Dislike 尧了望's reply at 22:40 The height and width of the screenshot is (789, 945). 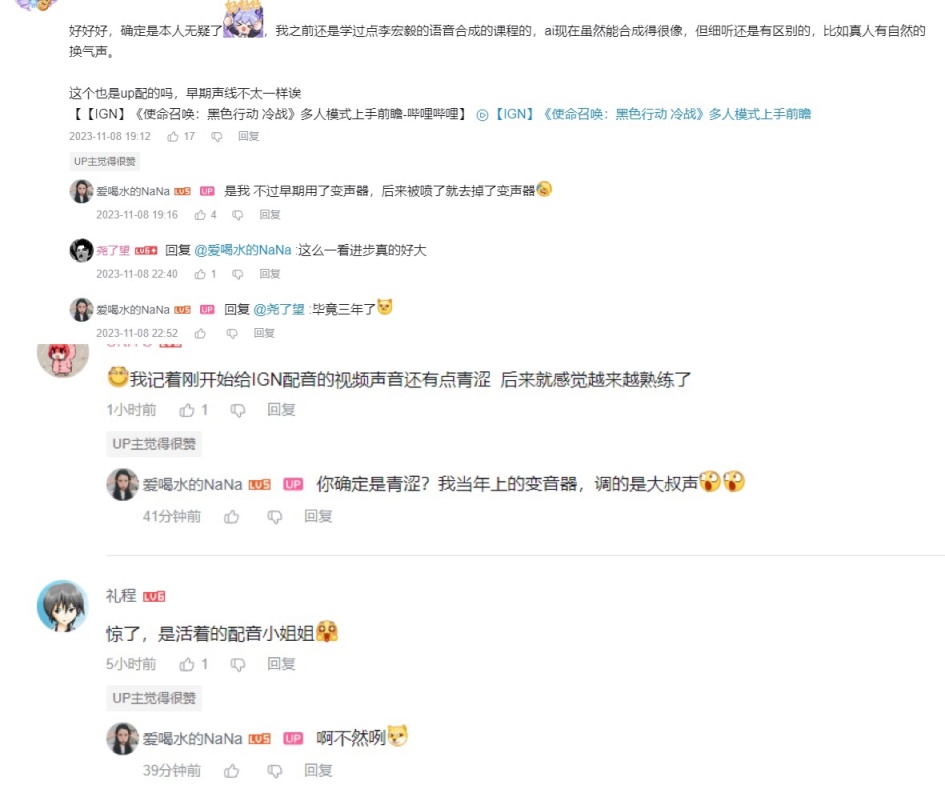click(237, 274)
